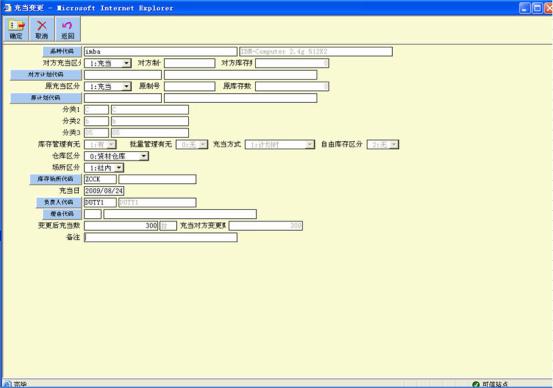Click the 负责人代码 lookup button
The image size is (553, 388).
[x=59, y=202]
